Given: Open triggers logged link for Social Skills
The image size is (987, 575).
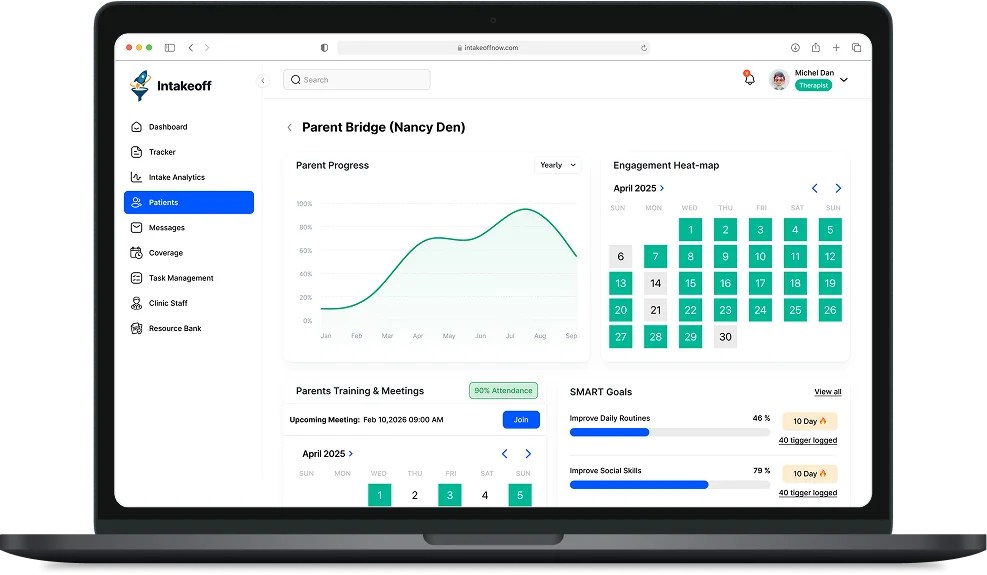Looking at the screenshot, I should pyautogui.click(x=808, y=493).
